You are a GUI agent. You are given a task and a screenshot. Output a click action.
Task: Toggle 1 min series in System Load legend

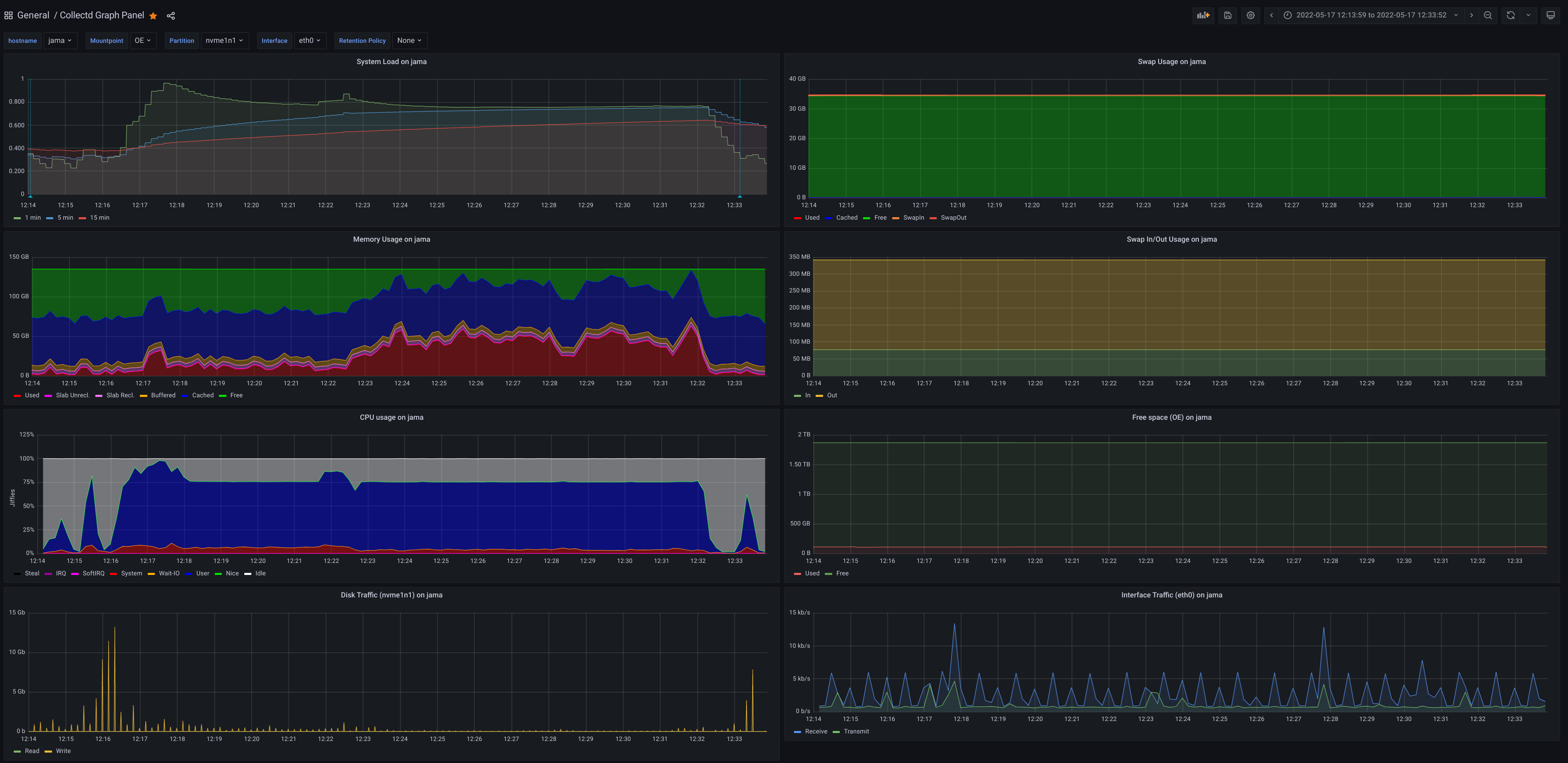click(x=33, y=218)
